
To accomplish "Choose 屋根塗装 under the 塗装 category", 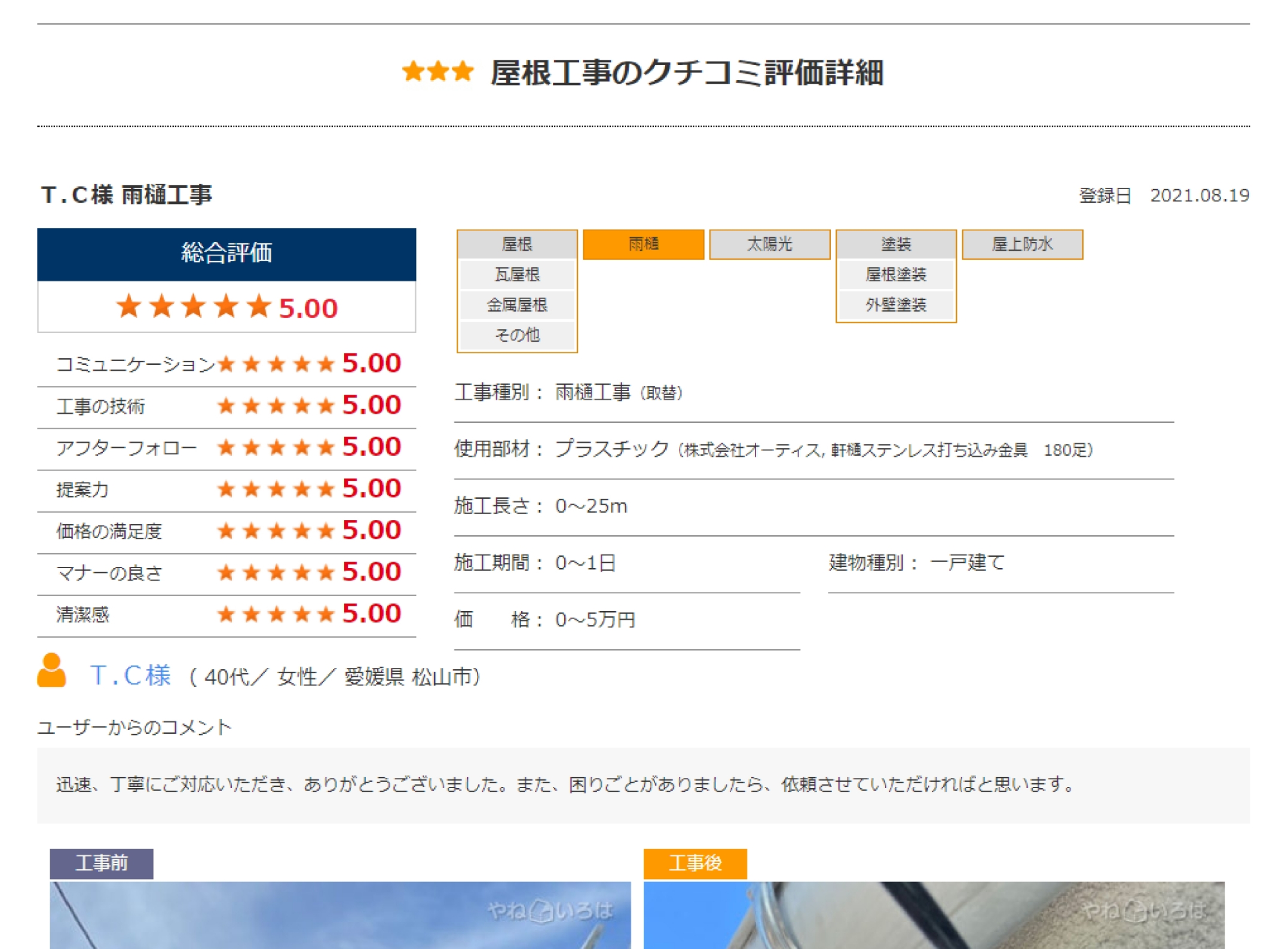I will click(895, 274).
